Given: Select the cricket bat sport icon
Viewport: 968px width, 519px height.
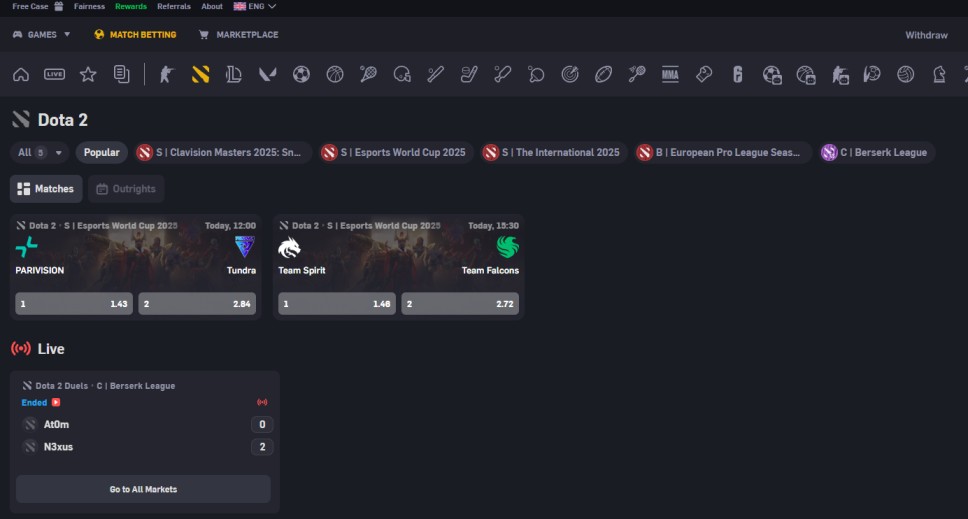Looking at the screenshot, I should 503,75.
